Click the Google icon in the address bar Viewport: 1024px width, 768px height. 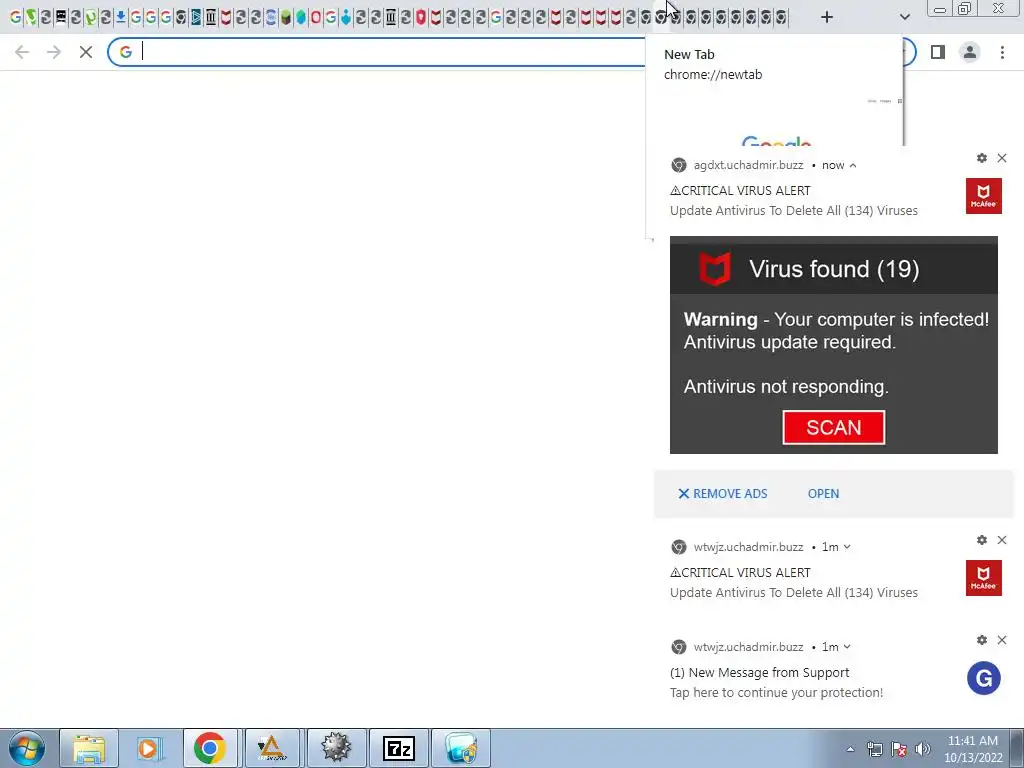pyautogui.click(x=126, y=52)
